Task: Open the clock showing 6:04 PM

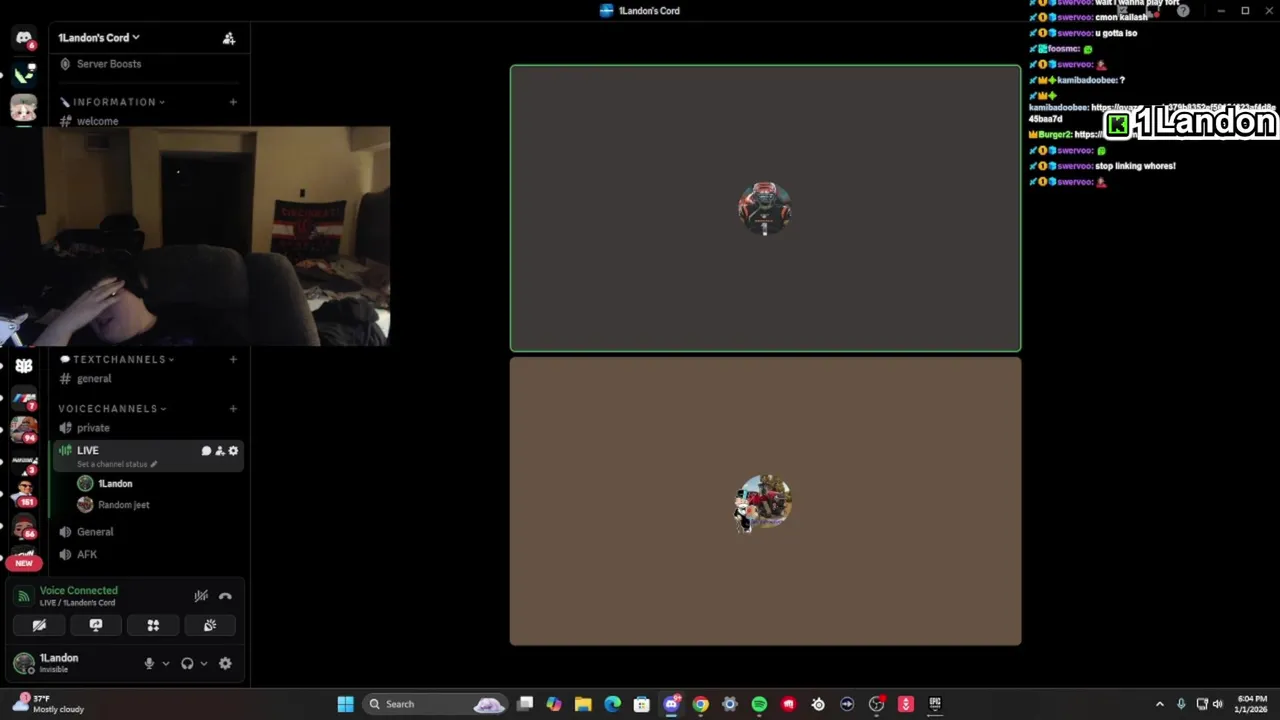Action: tap(1252, 704)
